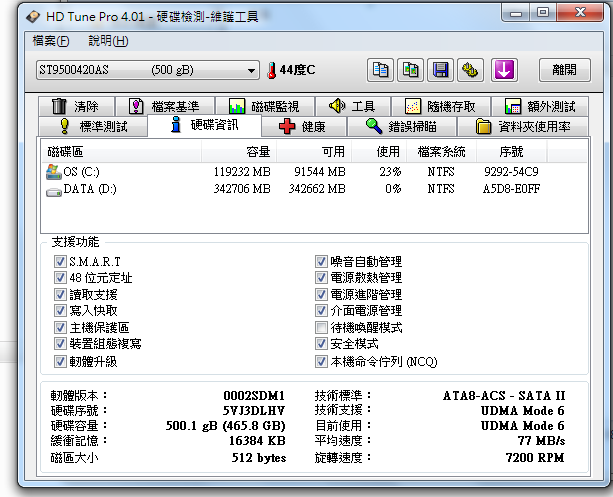Click the 342662 MB available cell

[317, 189]
